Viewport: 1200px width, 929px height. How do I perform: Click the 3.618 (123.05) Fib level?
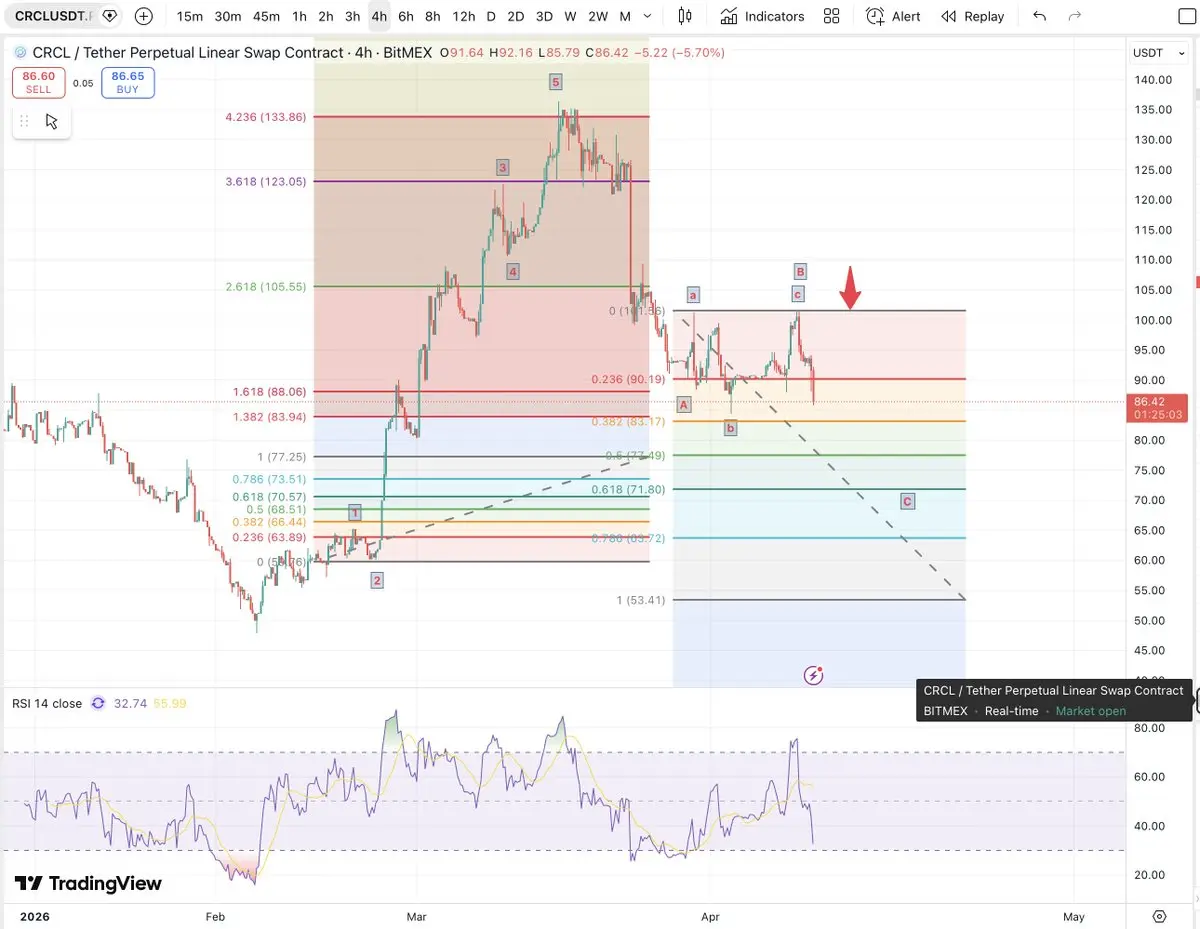266,182
